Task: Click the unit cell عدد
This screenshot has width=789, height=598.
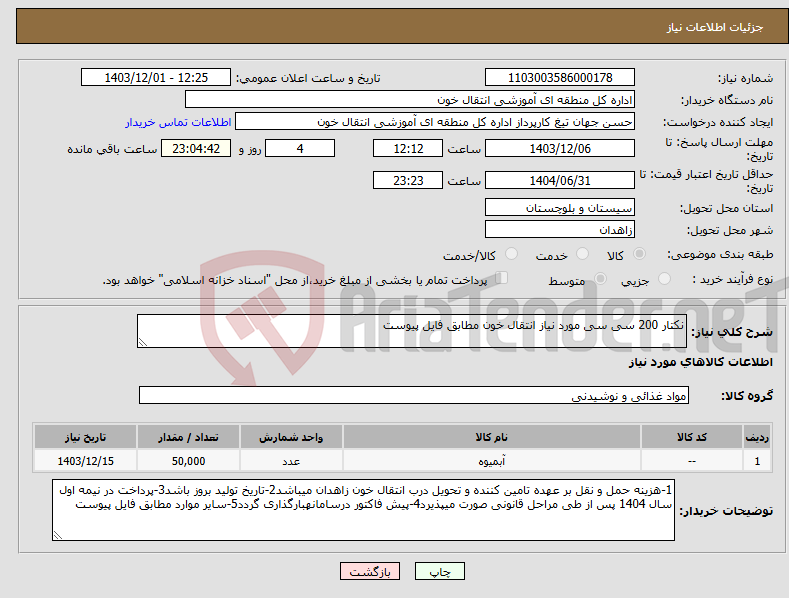Action: point(291,461)
